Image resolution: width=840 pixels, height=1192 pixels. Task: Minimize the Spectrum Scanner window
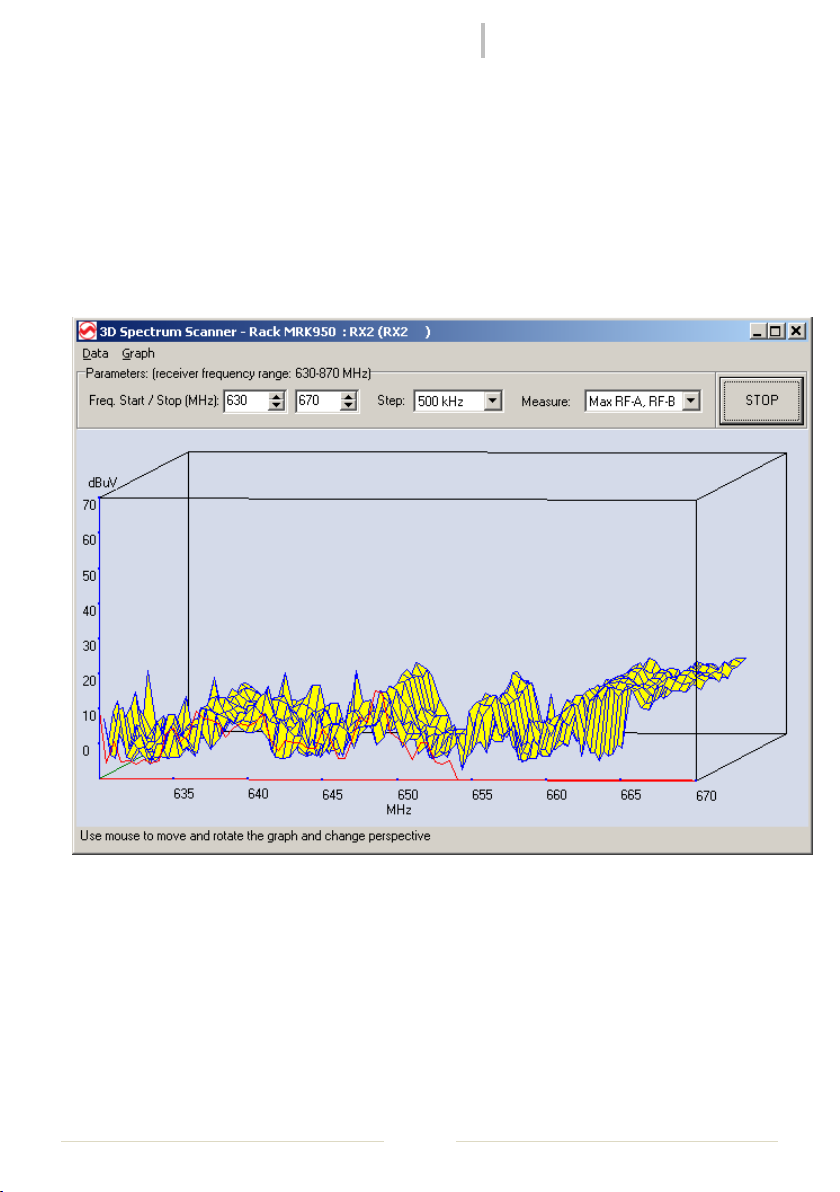tap(757, 331)
